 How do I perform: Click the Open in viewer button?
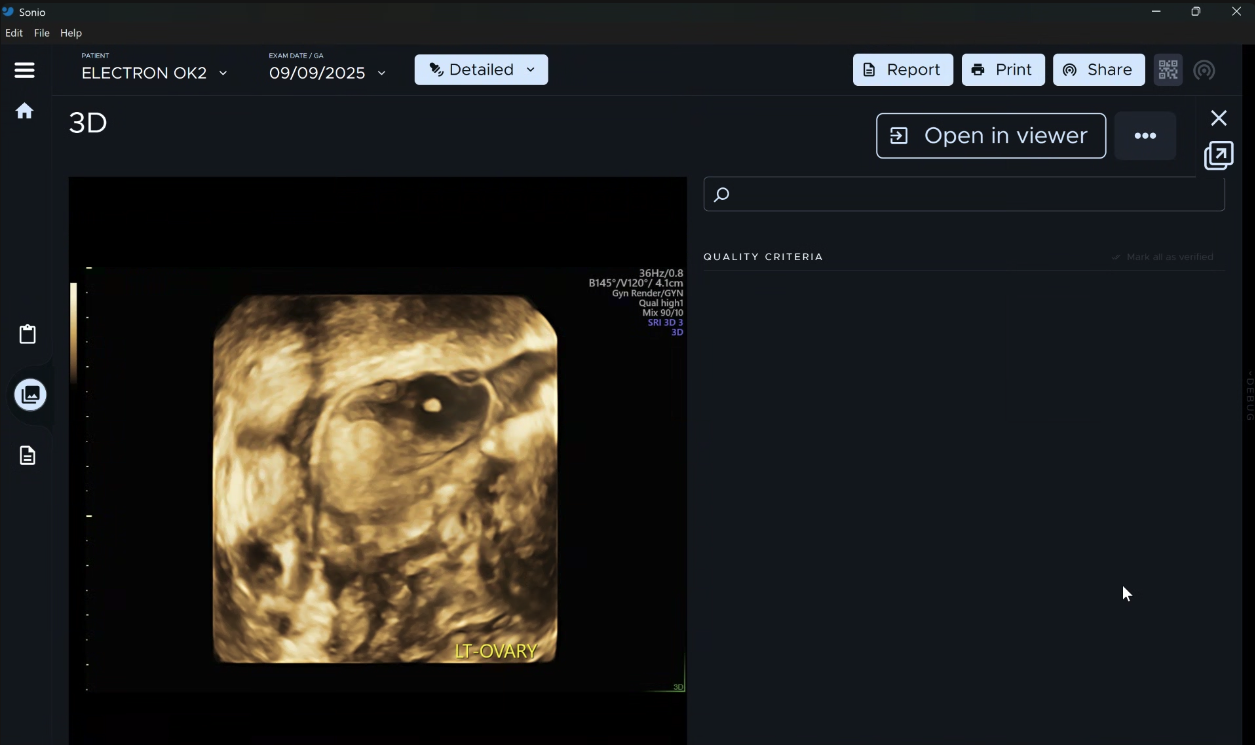[990, 136]
